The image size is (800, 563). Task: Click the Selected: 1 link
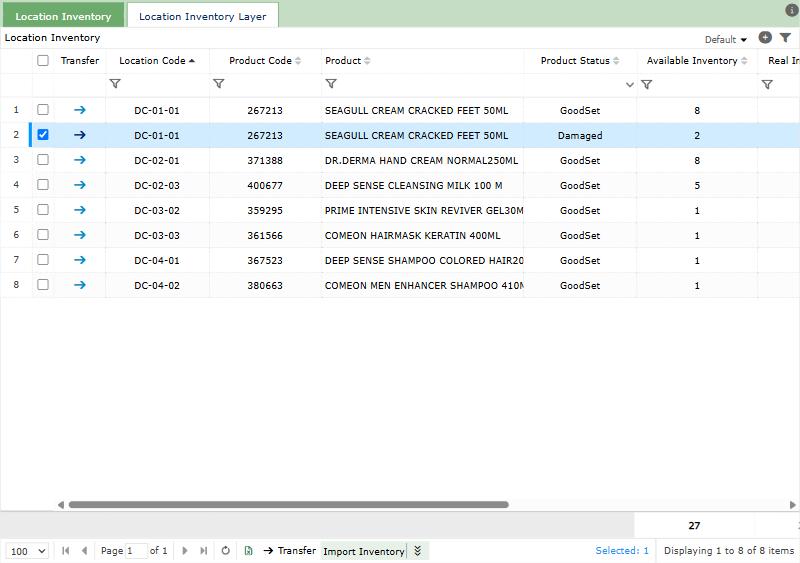pos(622,550)
